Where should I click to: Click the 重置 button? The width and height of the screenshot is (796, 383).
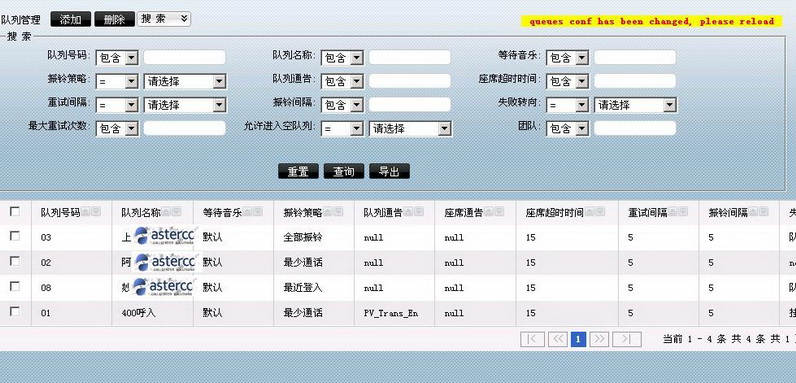pyautogui.click(x=298, y=172)
